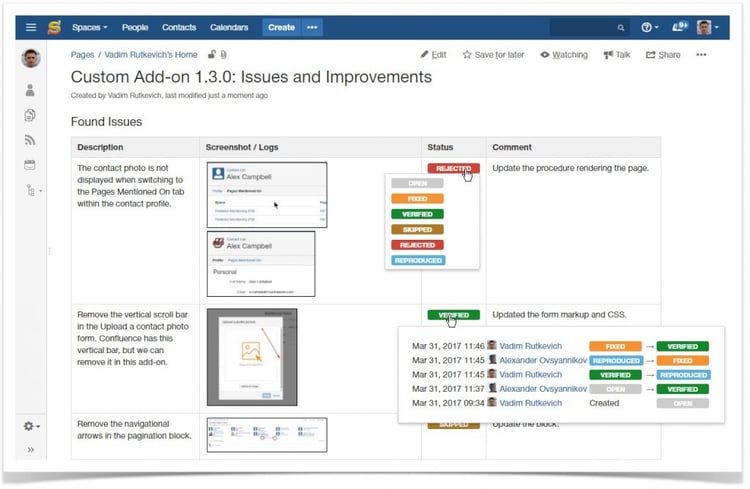Click the header search field

coord(590,27)
